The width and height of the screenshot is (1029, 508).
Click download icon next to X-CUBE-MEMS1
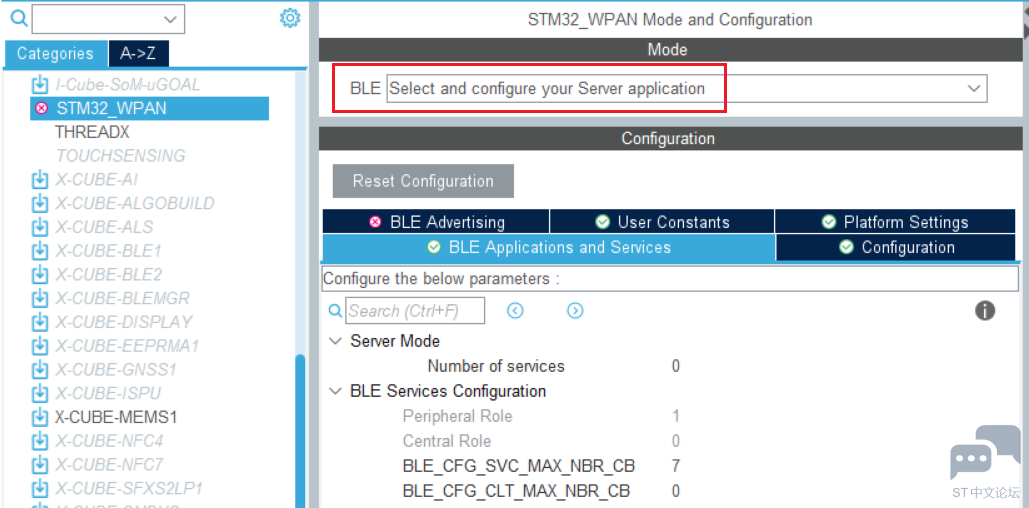(x=41, y=417)
